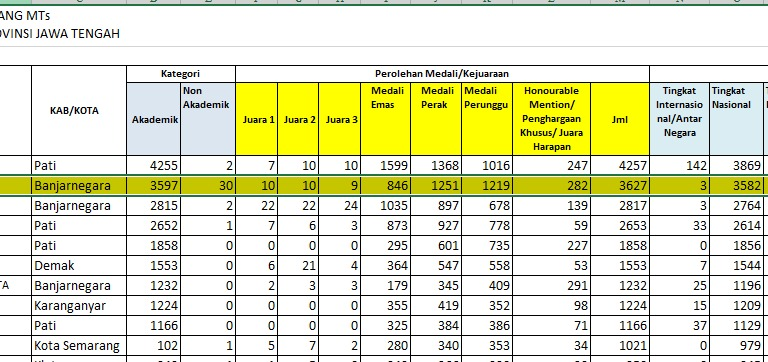The width and height of the screenshot is (768, 362).
Task: Select the cell containing 897
Action: (436, 206)
